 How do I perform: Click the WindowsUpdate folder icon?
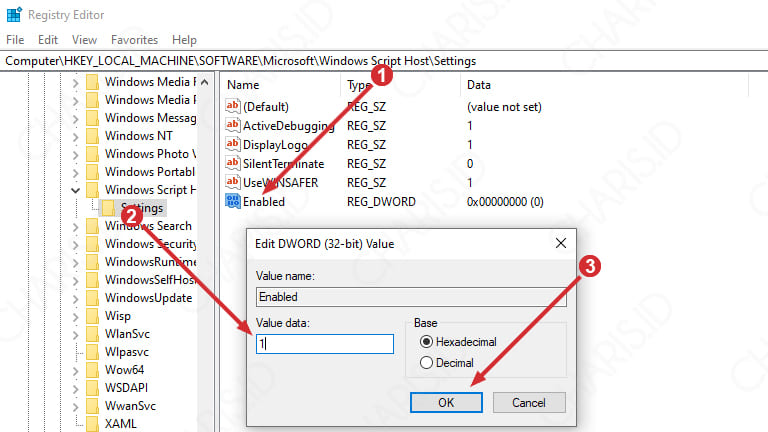[x=92, y=298]
